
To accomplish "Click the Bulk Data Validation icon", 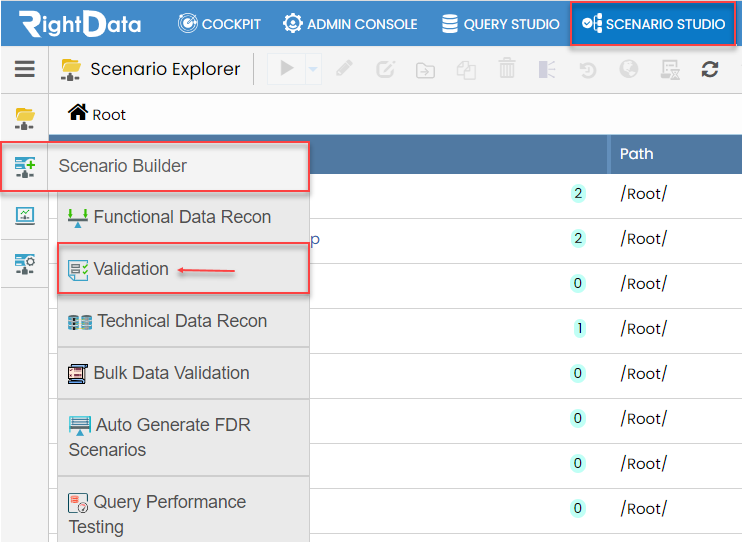I will [78, 374].
